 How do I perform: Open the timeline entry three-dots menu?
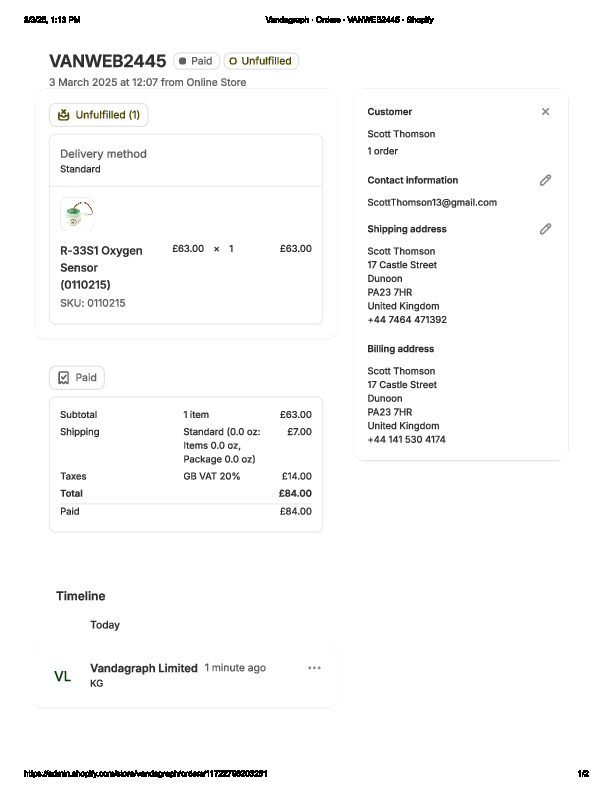(x=315, y=668)
